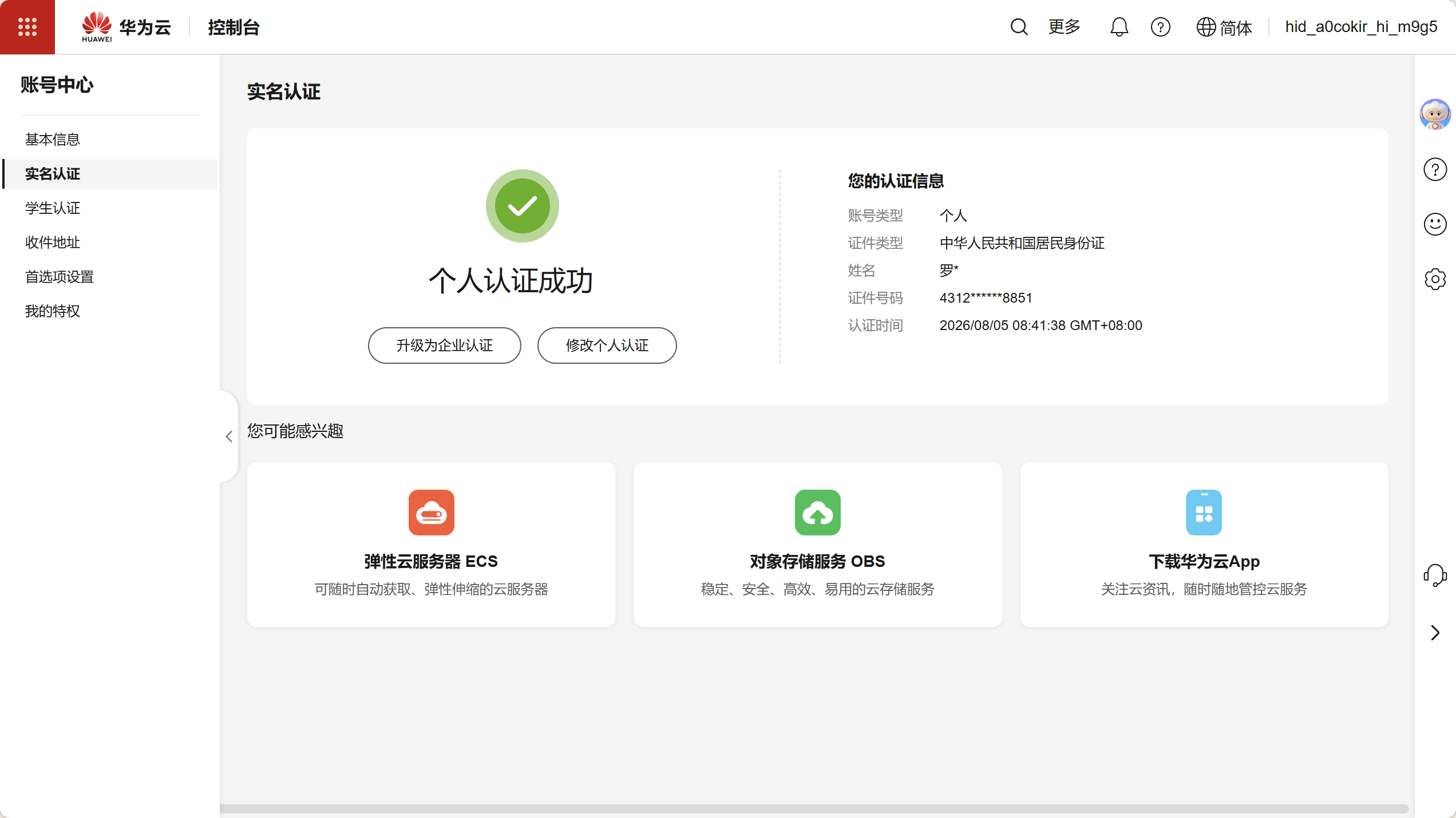Open customer service headset icon
The height and width of the screenshot is (818, 1456).
pos(1435,575)
